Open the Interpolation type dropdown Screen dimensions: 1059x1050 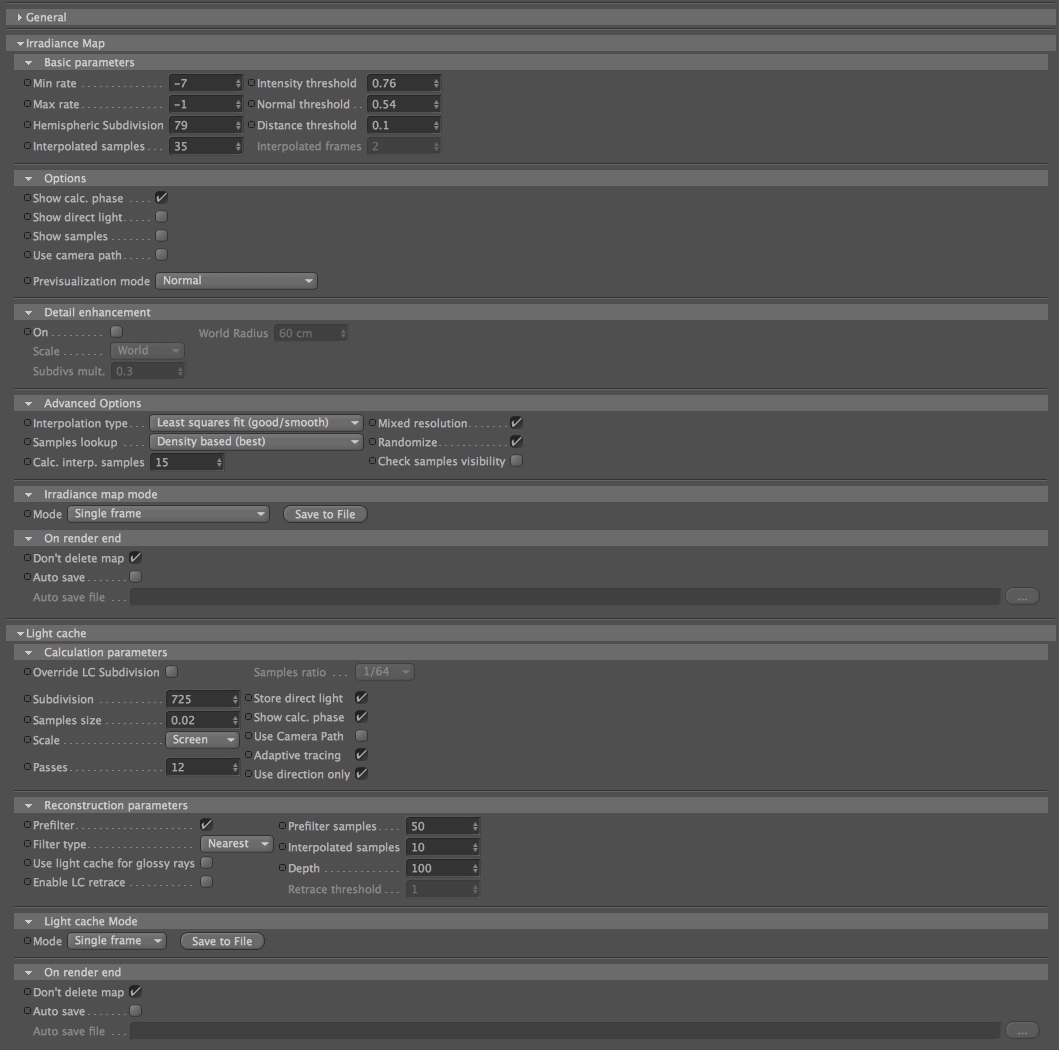click(256, 423)
